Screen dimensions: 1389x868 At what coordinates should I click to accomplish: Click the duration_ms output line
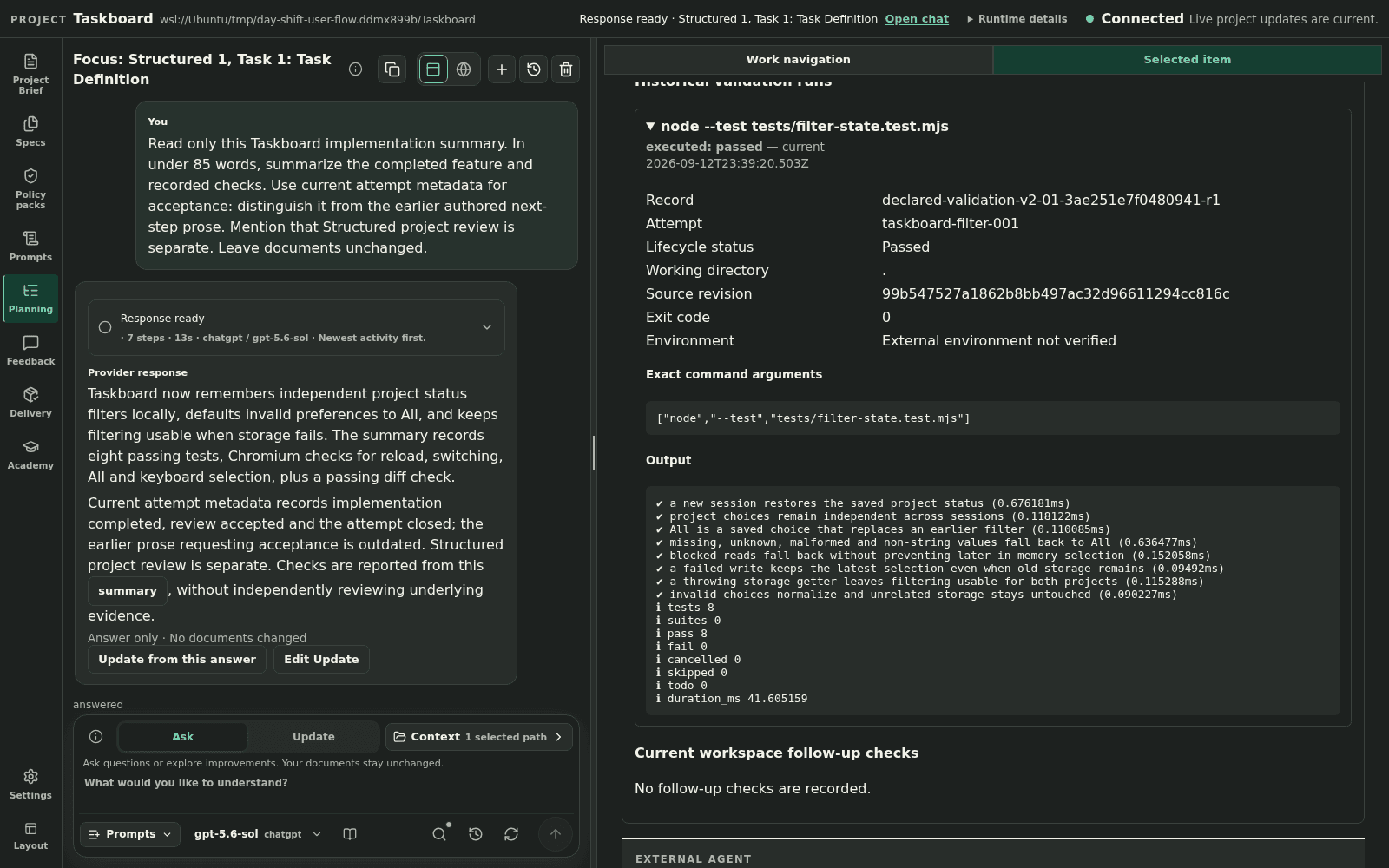click(732, 699)
